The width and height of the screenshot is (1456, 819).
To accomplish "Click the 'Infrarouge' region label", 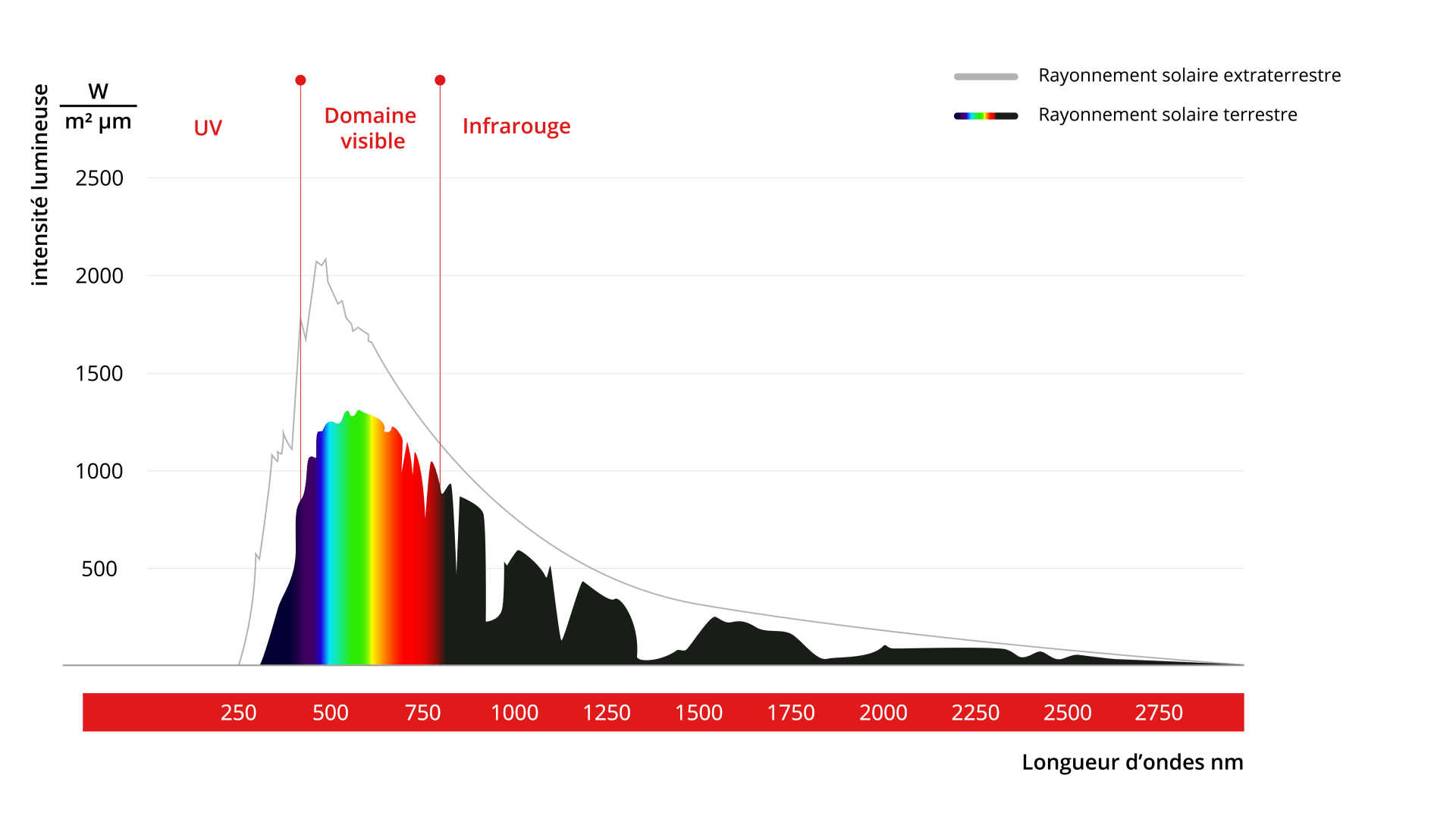I will click(x=516, y=127).
